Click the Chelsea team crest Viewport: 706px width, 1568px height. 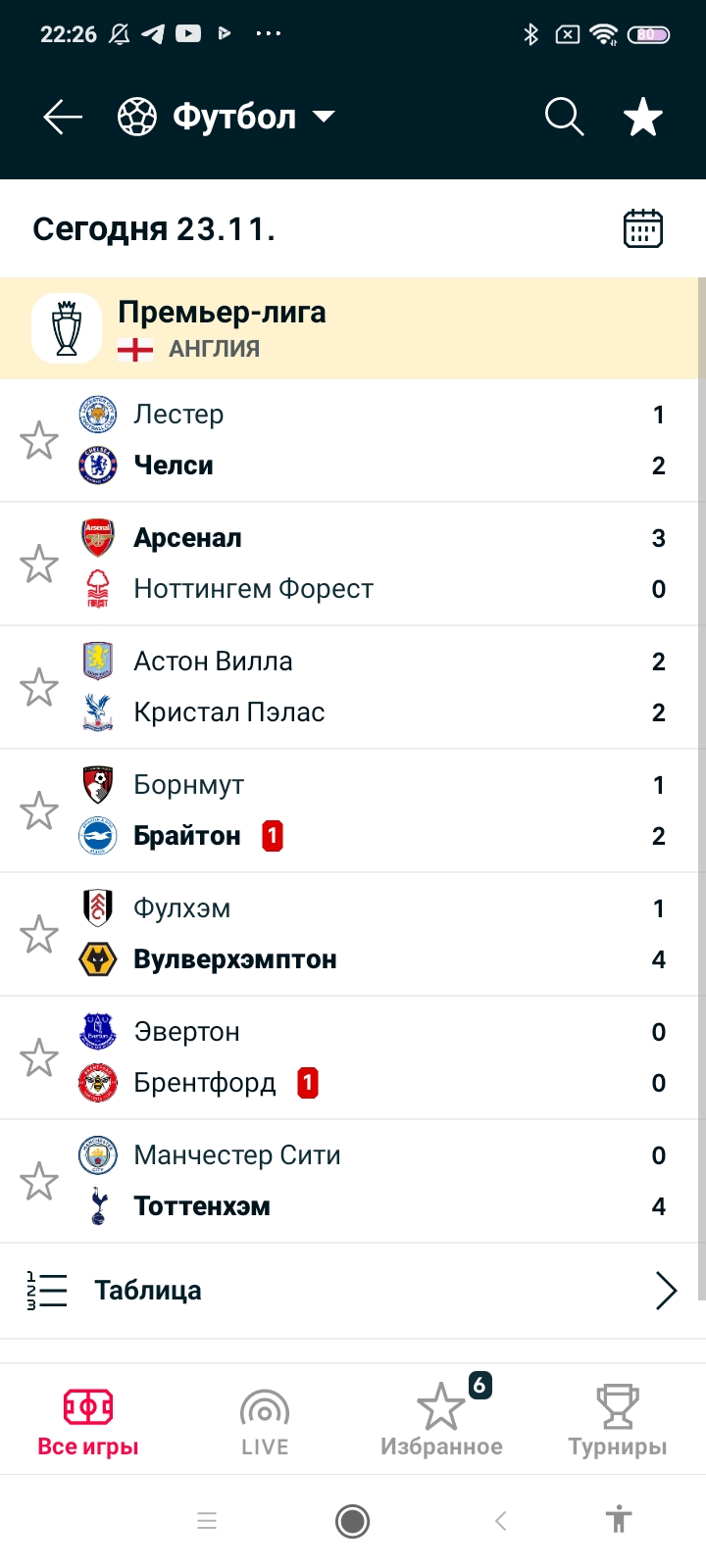coord(98,465)
